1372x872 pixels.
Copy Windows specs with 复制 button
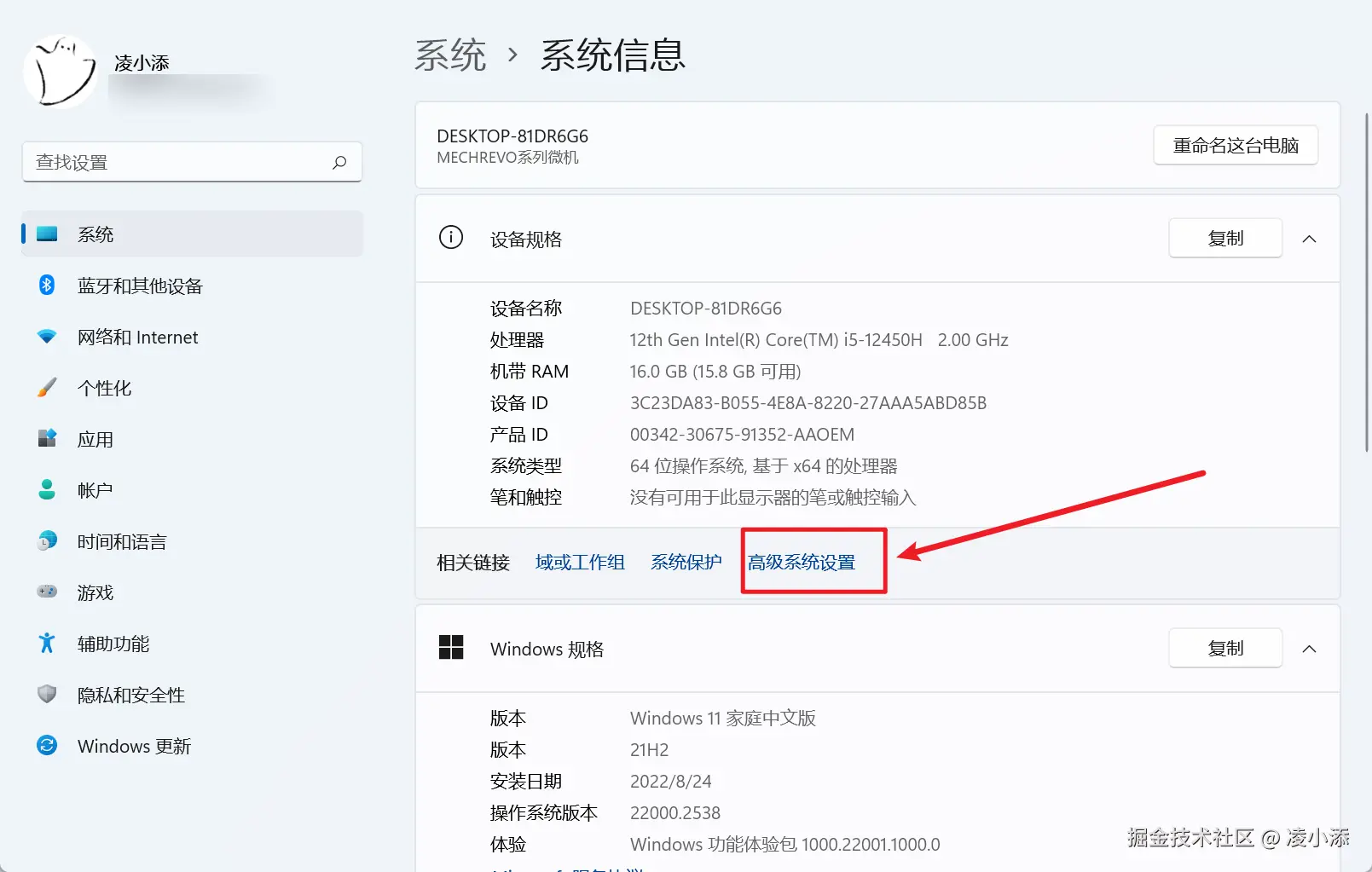point(1225,649)
